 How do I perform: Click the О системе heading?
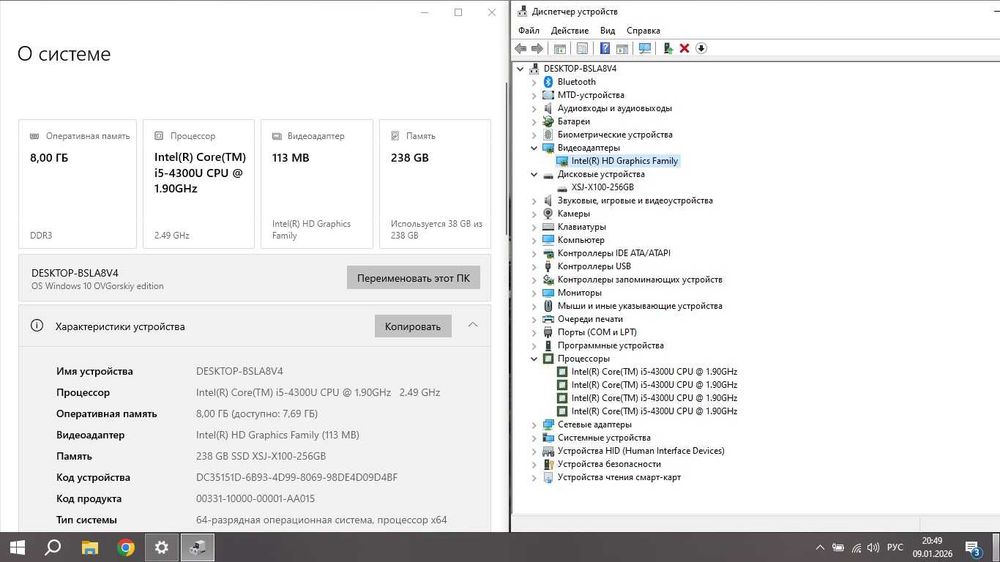(64, 54)
